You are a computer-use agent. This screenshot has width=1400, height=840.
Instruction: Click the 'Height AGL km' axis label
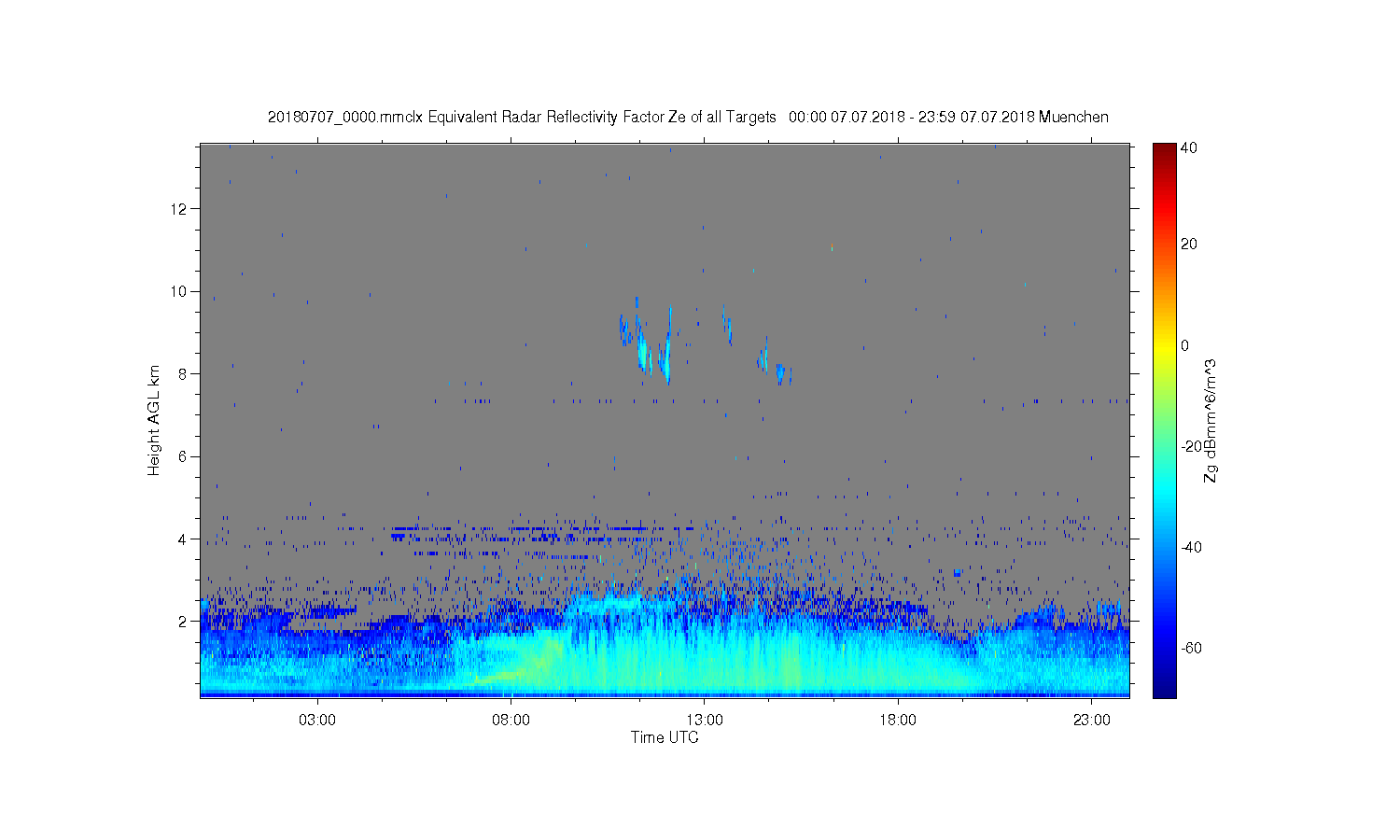154,420
